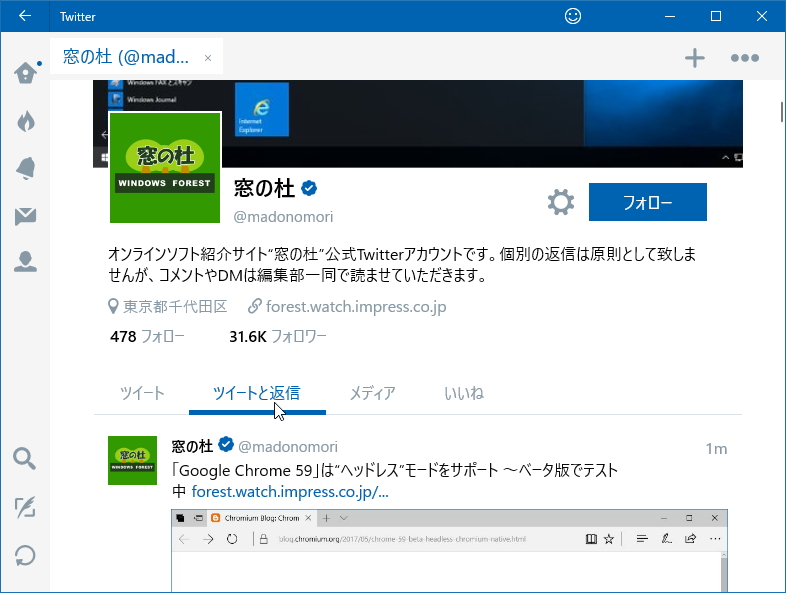Click the vertical scrollbar thumb
This screenshot has width=786, height=593.
pos(781,111)
